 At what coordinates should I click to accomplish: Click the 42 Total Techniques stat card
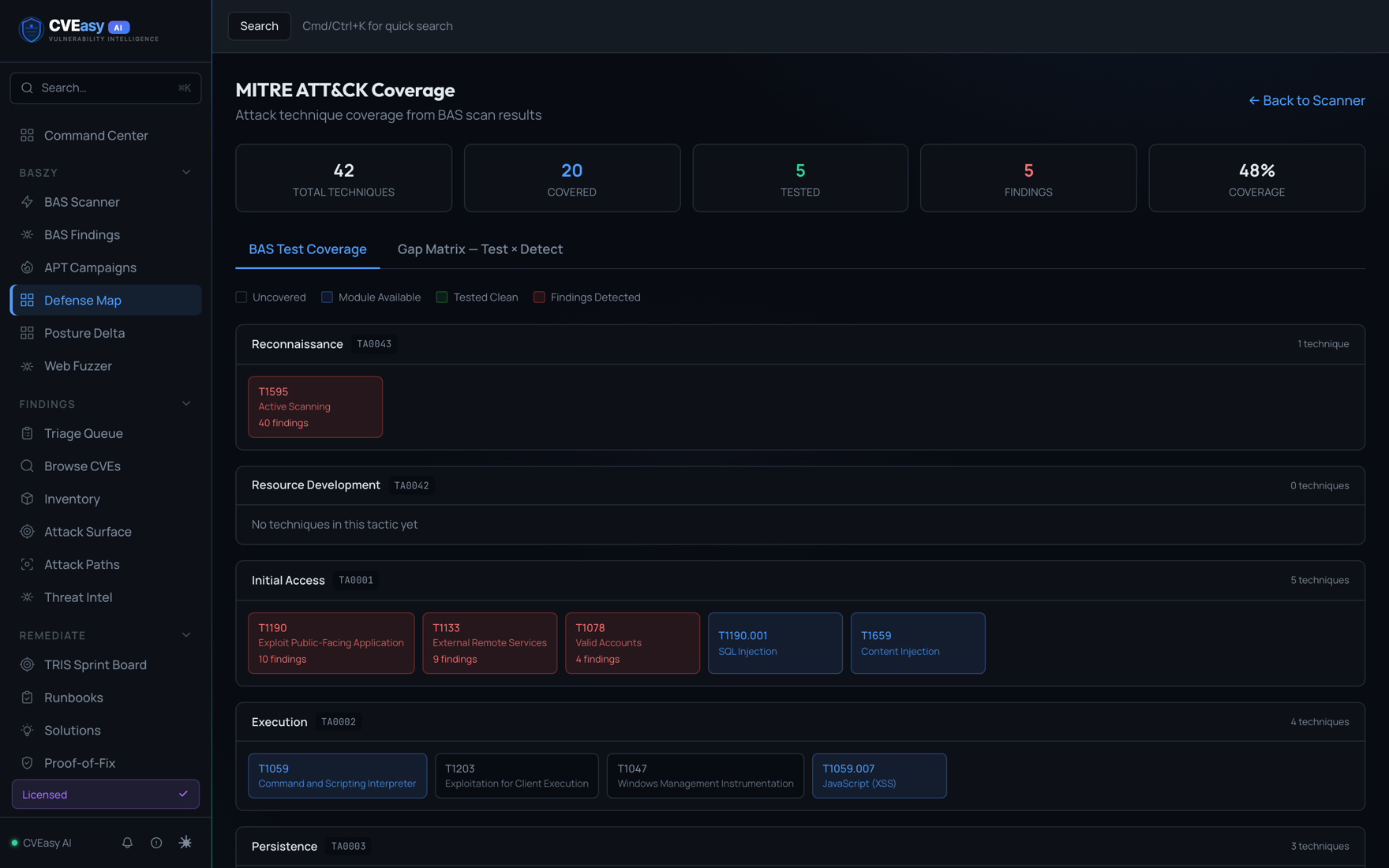344,178
